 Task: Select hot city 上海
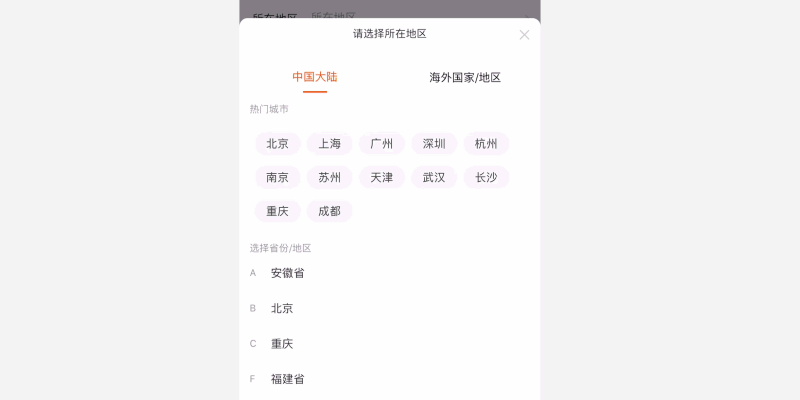pyautogui.click(x=329, y=143)
